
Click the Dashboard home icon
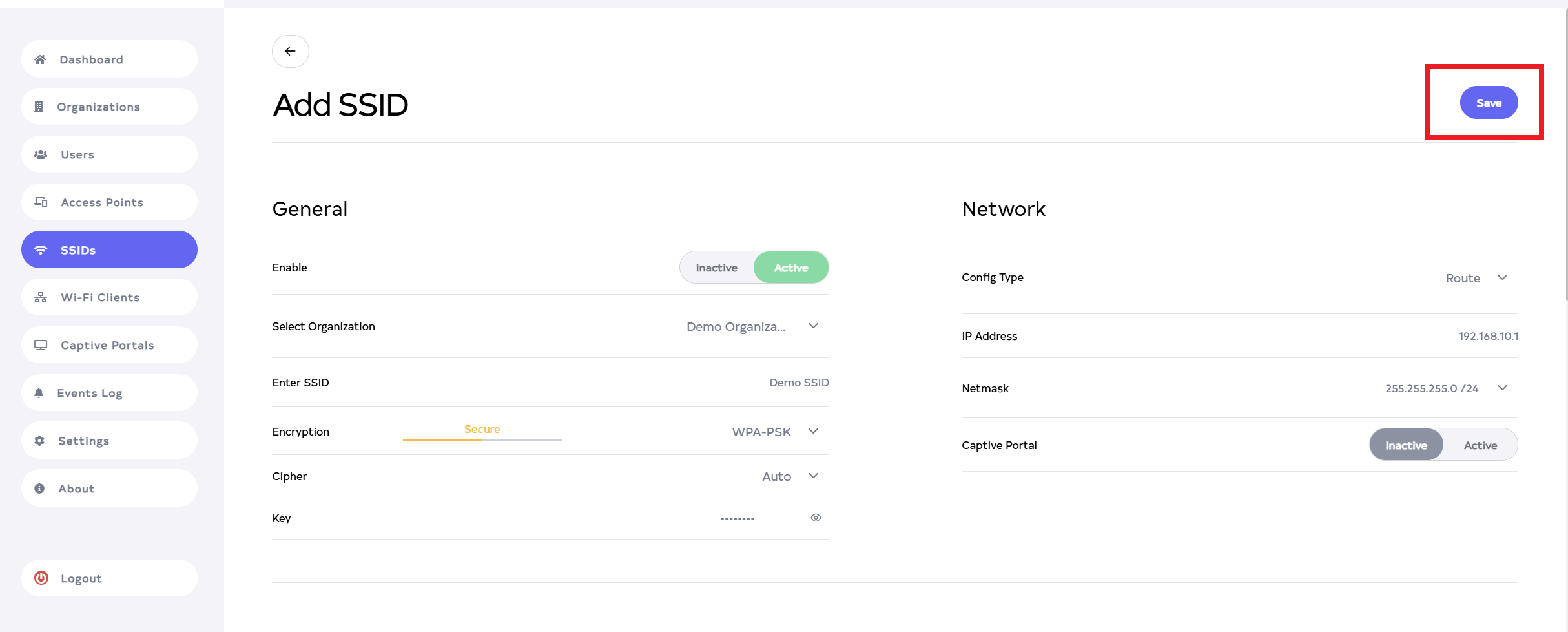[x=40, y=59]
